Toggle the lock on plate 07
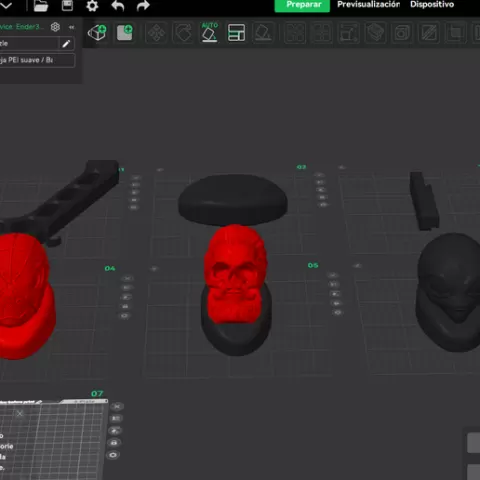This screenshot has height=480, width=480. [114, 443]
